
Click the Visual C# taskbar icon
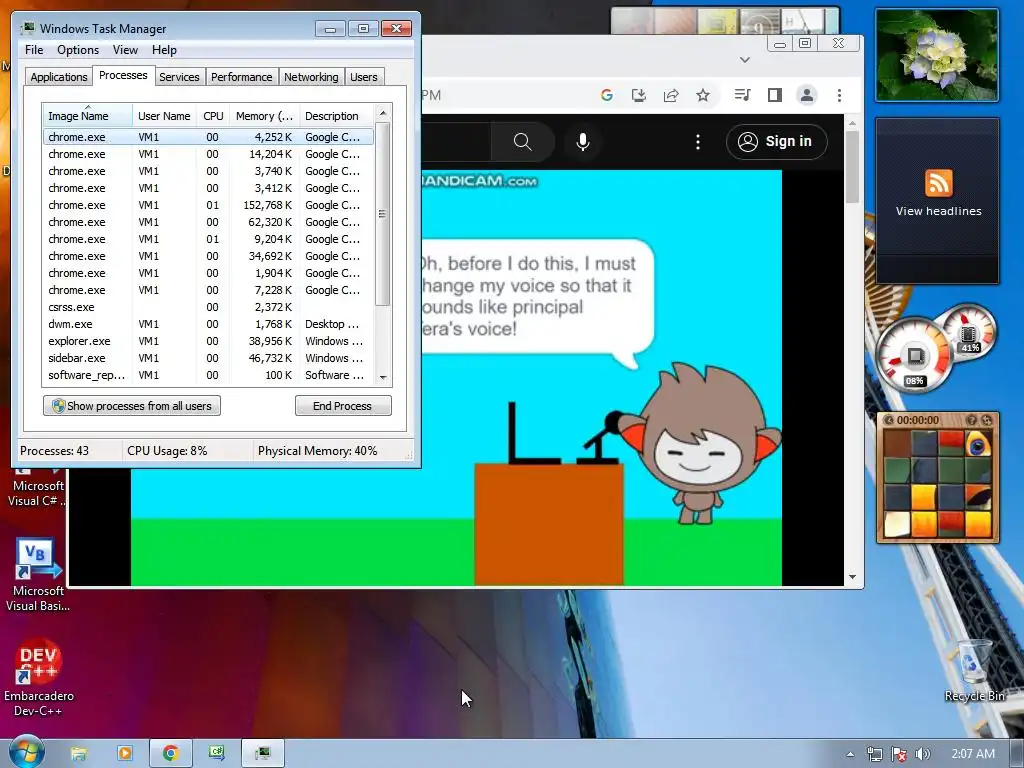pyautogui.click(x=217, y=753)
